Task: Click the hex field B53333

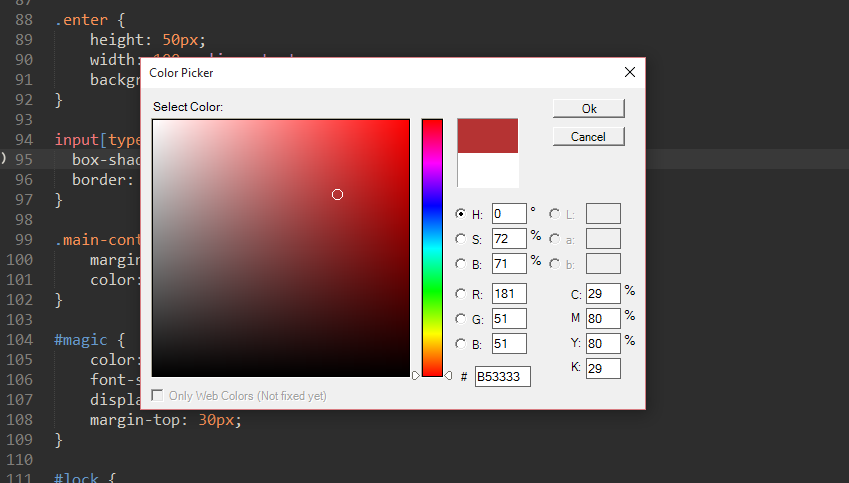Action: pyautogui.click(x=502, y=376)
